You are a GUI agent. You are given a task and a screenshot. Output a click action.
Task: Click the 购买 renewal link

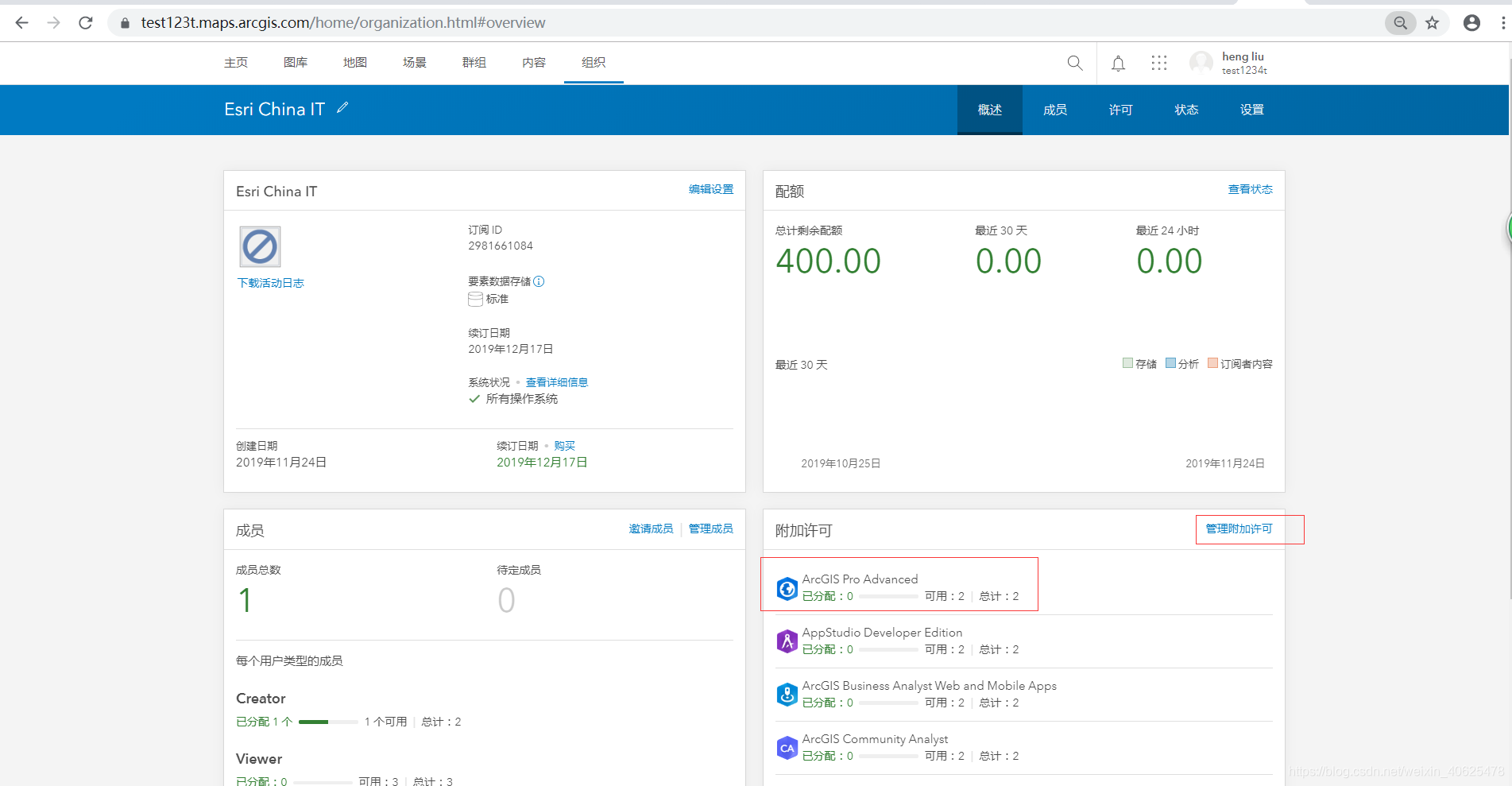click(x=565, y=446)
